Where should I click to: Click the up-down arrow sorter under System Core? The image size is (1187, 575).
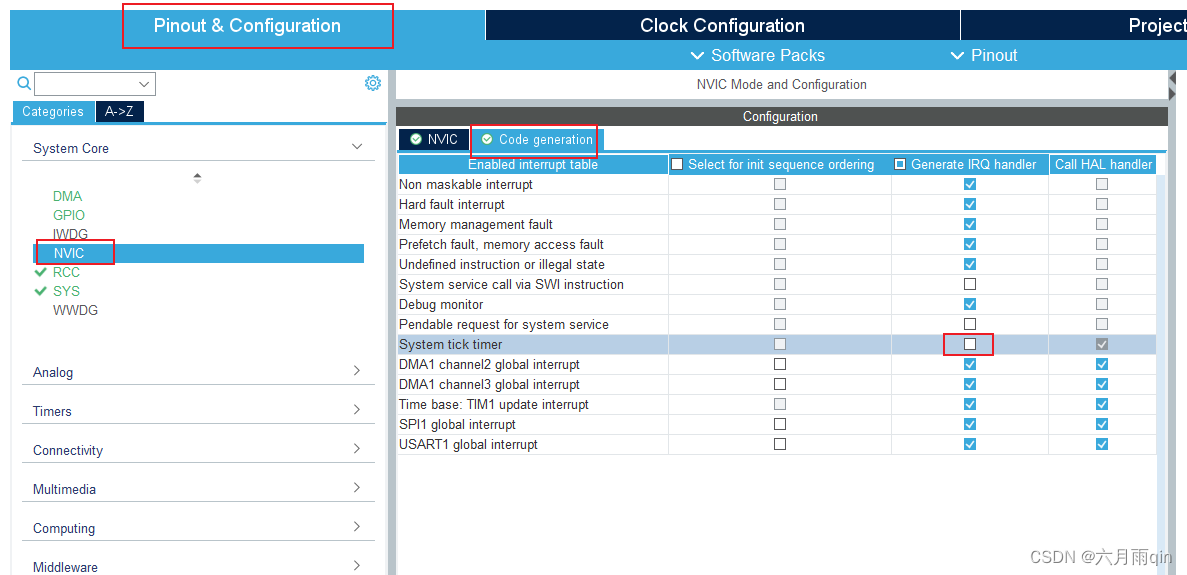click(x=197, y=178)
